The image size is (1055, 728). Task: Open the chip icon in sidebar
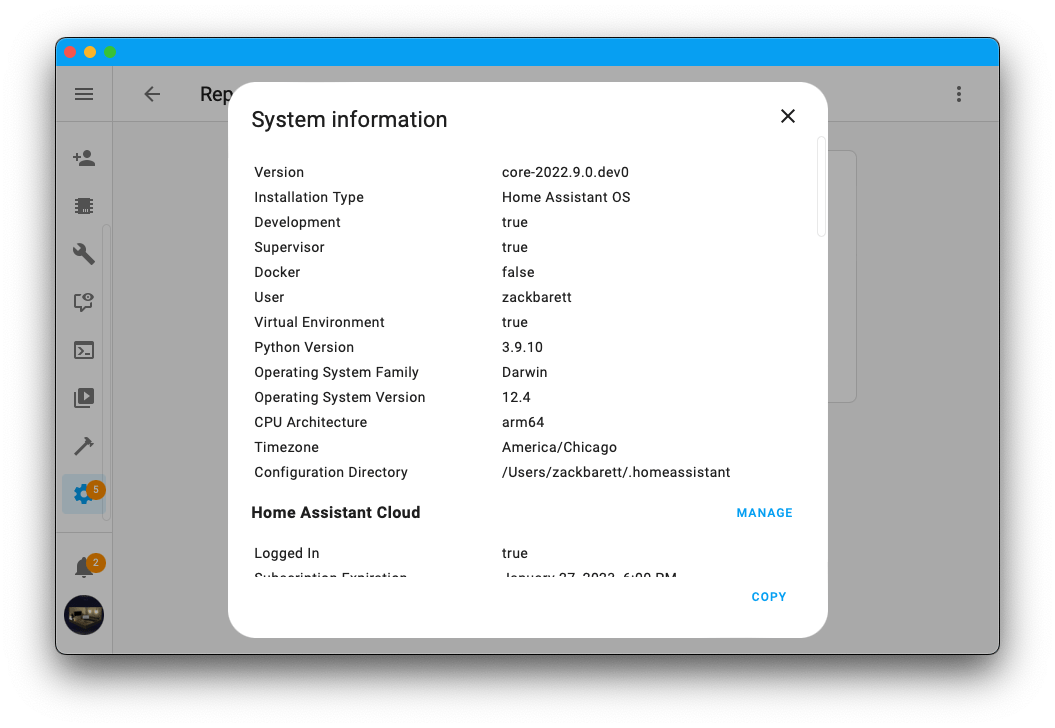[x=84, y=206]
